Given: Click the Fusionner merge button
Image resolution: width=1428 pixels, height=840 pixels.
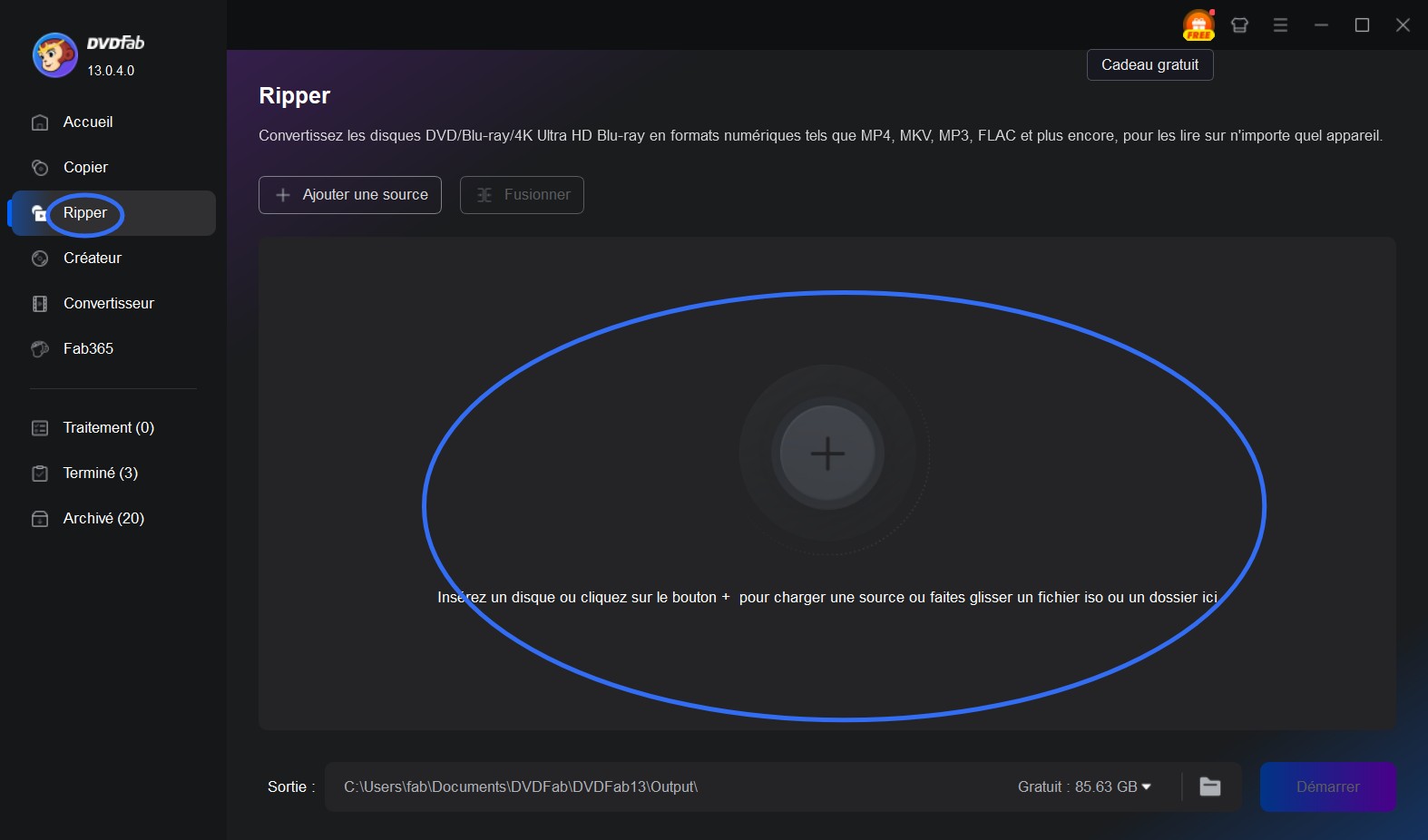Looking at the screenshot, I should [x=522, y=195].
